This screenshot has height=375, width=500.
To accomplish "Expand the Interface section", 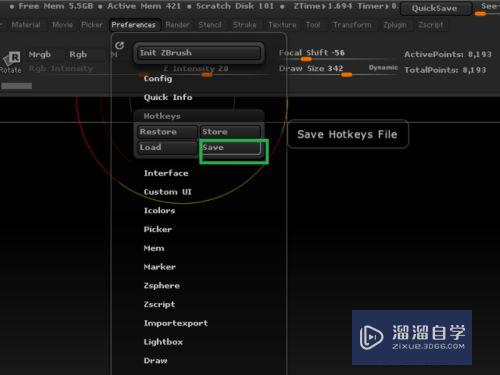I will point(166,173).
